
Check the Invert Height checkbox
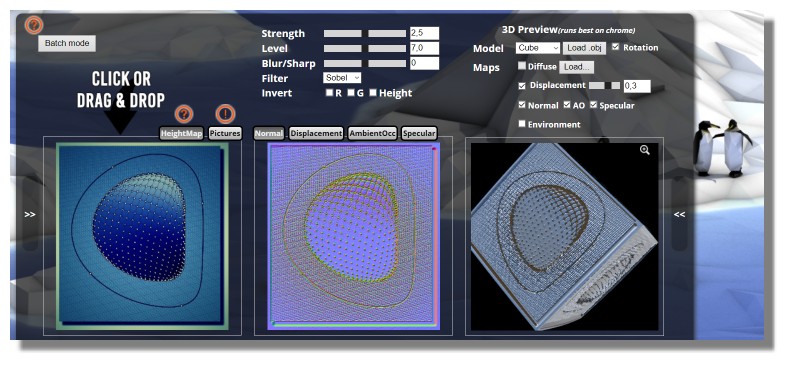click(373, 93)
